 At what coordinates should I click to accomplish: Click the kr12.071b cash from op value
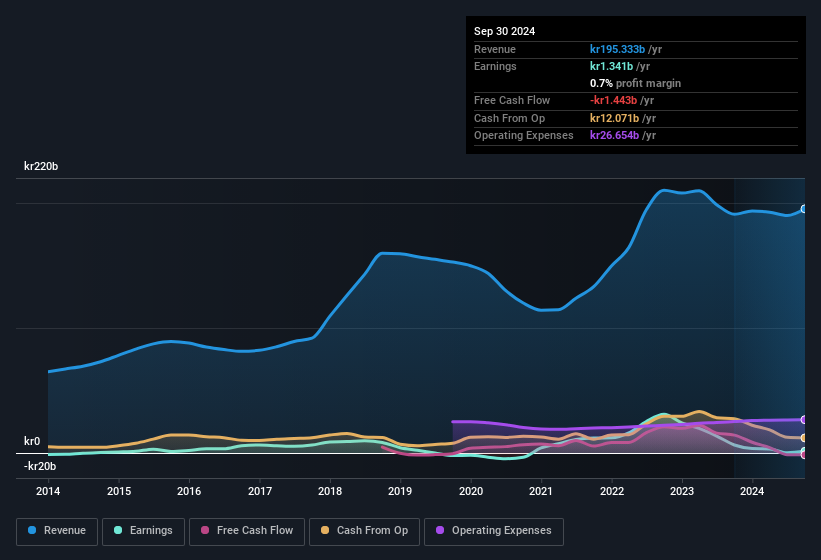coord(615,118)
